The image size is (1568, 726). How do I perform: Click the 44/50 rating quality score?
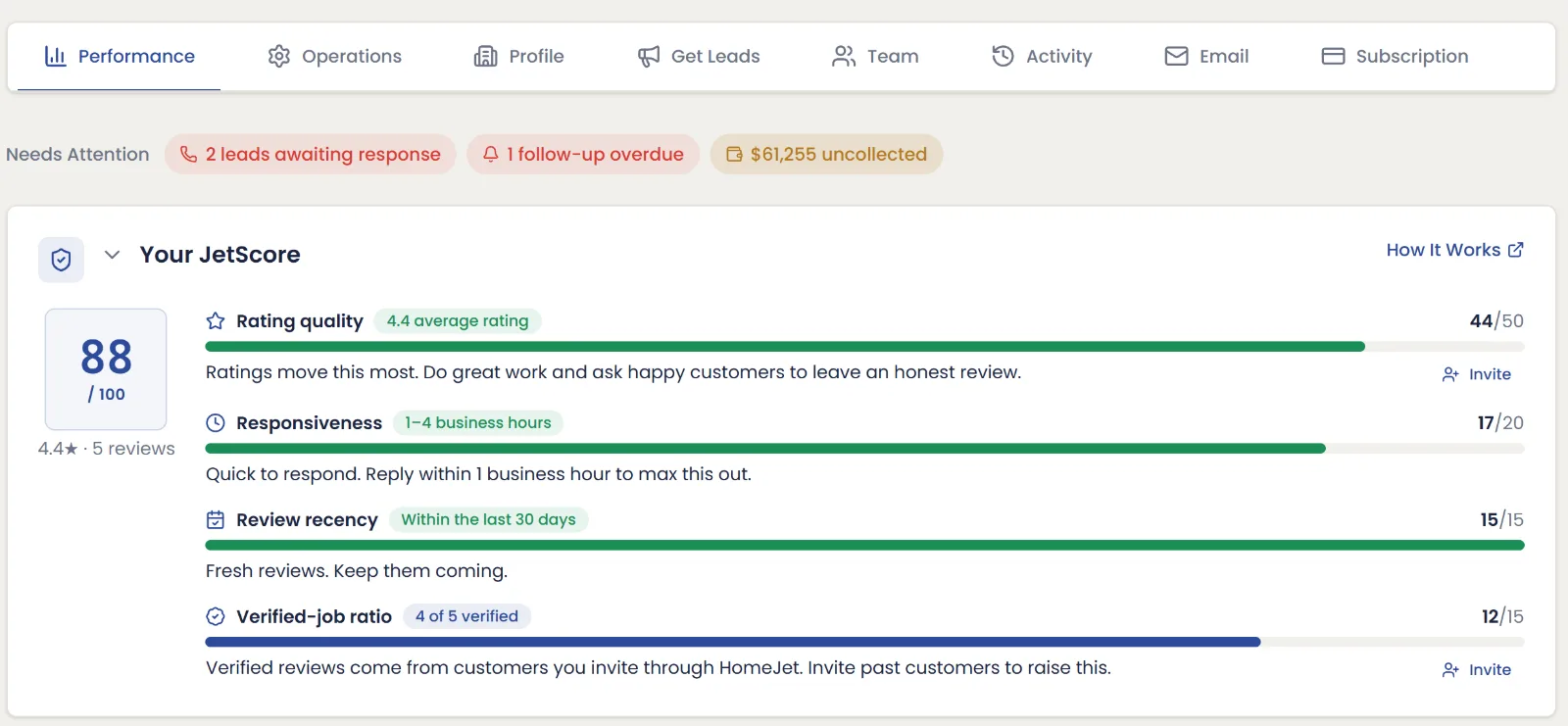(x=1496, y=320)
